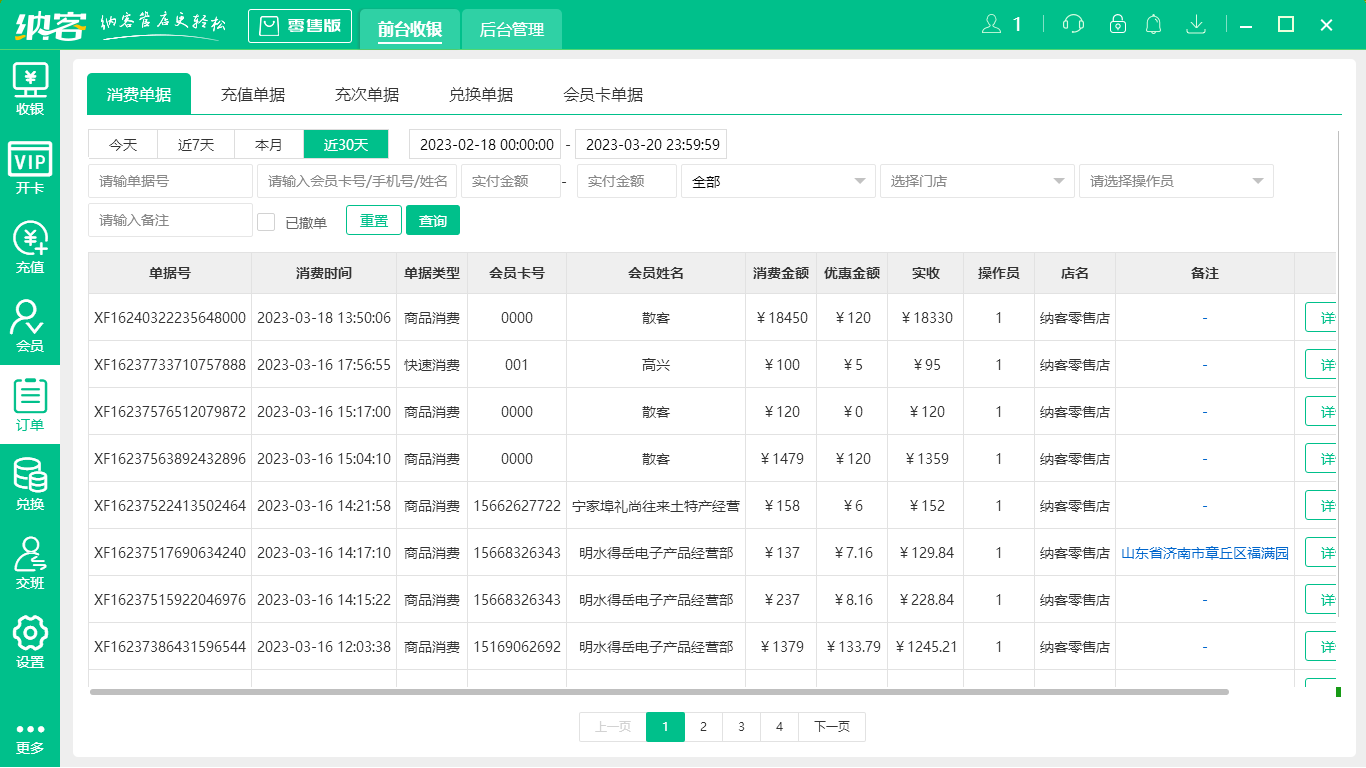
Task: Click the 查询 search button
Action: pyautogui.click(x=432, y=221)
